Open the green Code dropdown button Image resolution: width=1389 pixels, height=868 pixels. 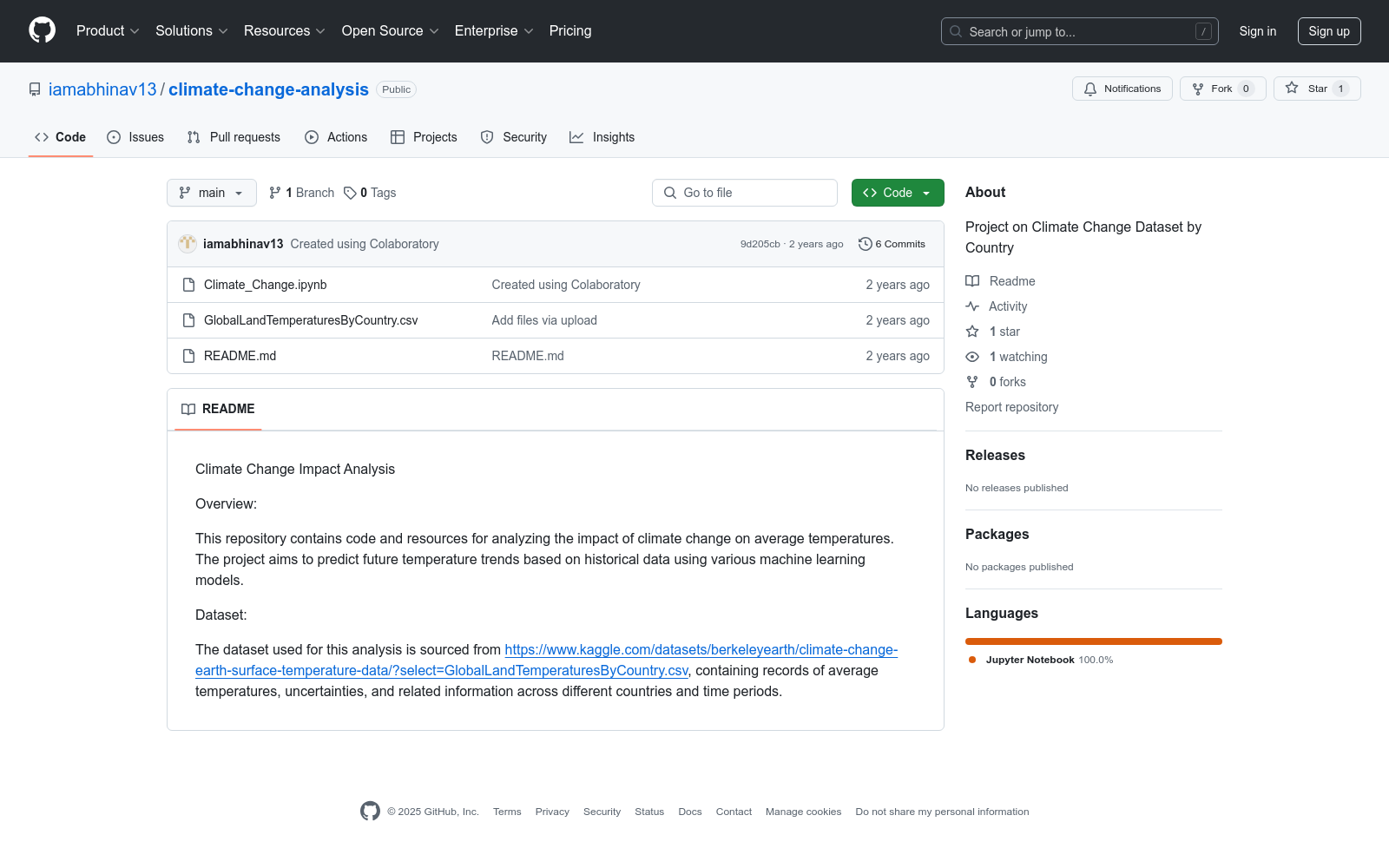[898, 193]
